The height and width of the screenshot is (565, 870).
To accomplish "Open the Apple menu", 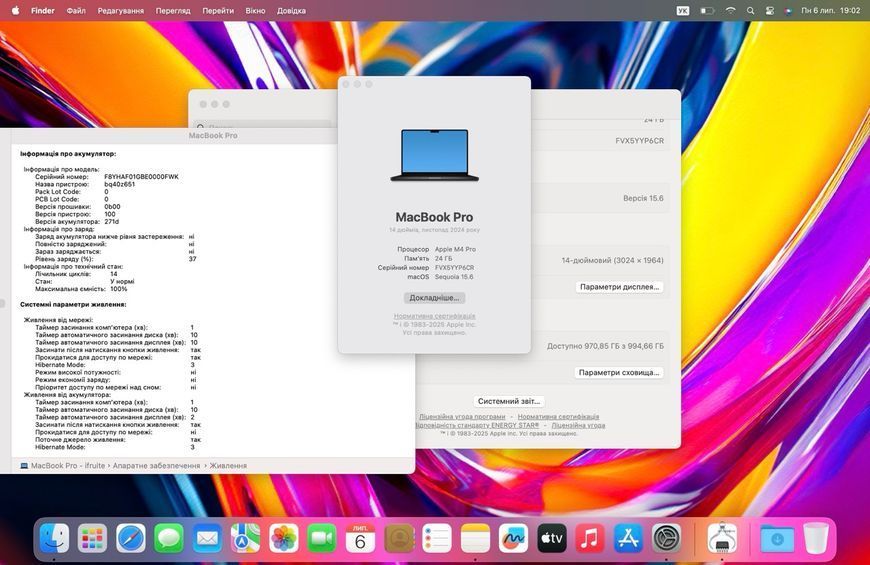I will [15, 10].
